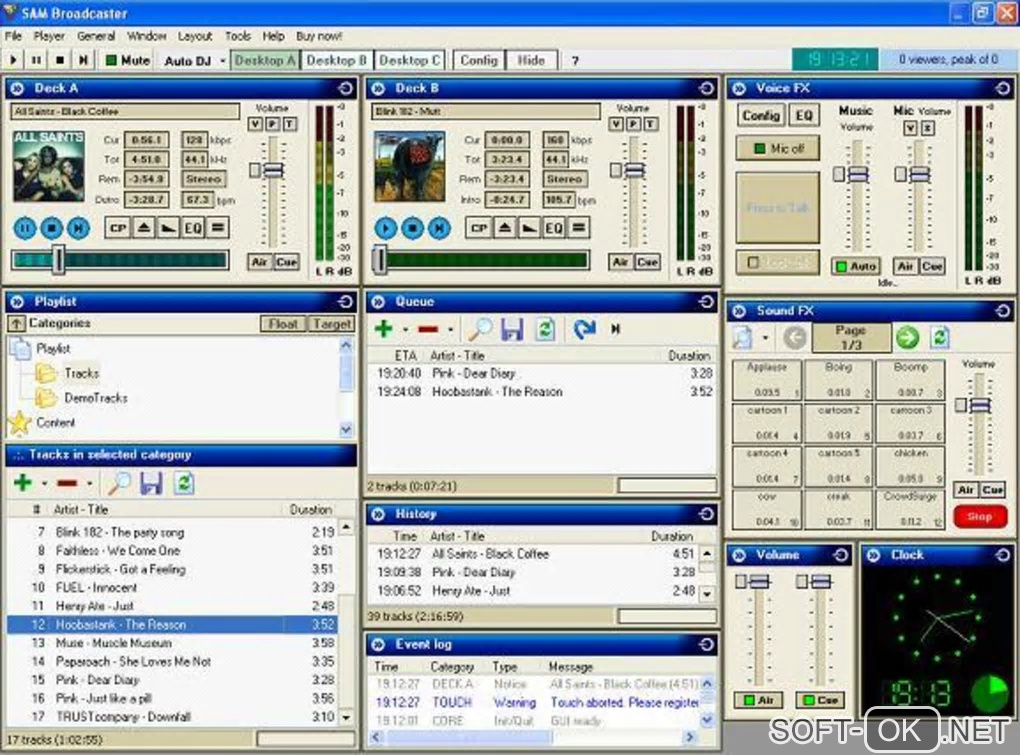The width and height of the screenshot is (1020, 755).
Task: Open Voice FX EQ button
Action: click(x=804, y=116)
